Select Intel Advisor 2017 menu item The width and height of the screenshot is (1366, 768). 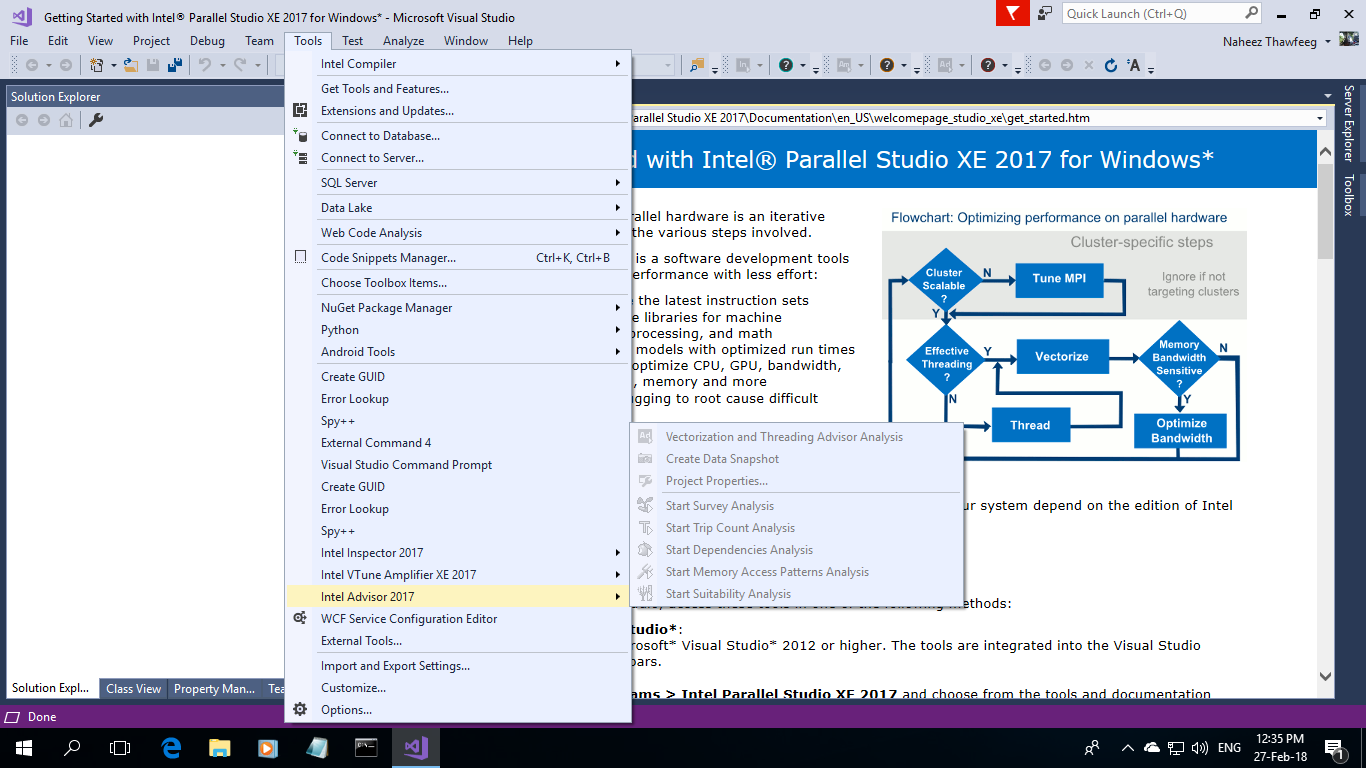[x=458, y=596]
